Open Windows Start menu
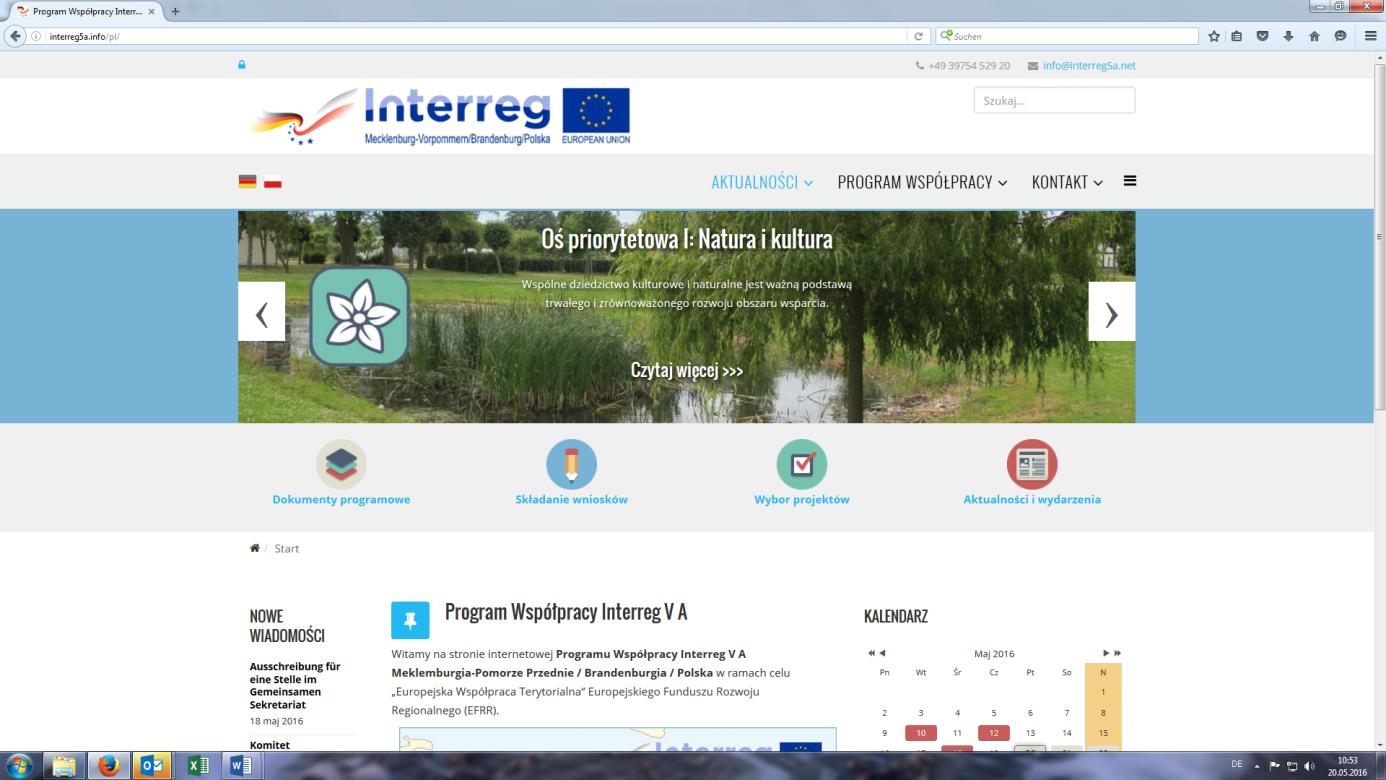This screenshot has height=780, width=1386. [x=19, y=766]
